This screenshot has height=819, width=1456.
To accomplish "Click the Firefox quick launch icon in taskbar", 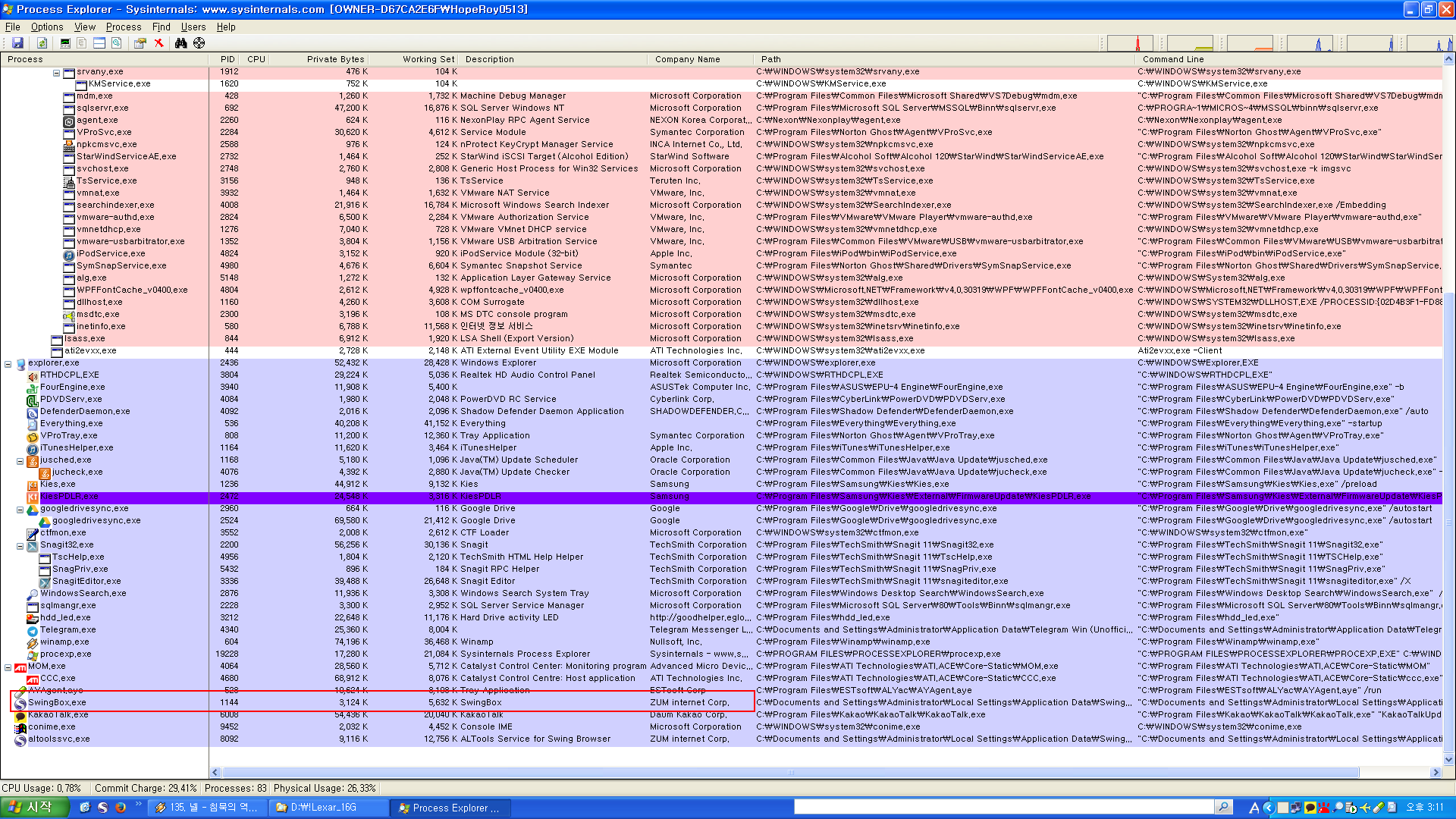I will click(x=121, y=808).
